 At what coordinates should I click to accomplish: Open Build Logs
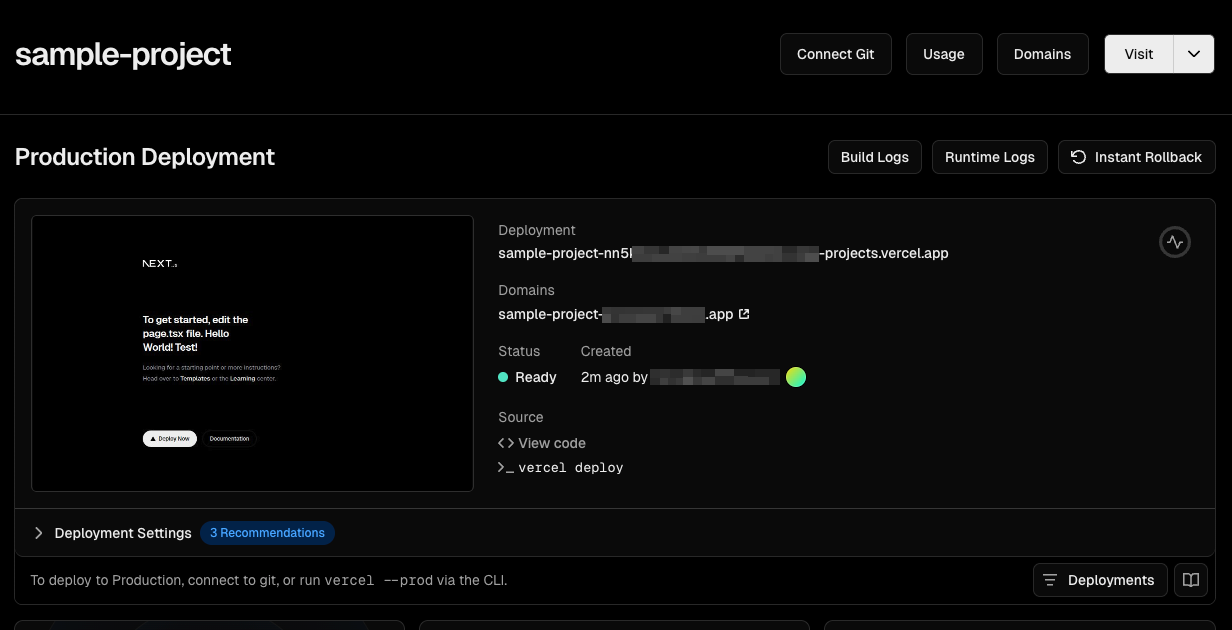875,157
